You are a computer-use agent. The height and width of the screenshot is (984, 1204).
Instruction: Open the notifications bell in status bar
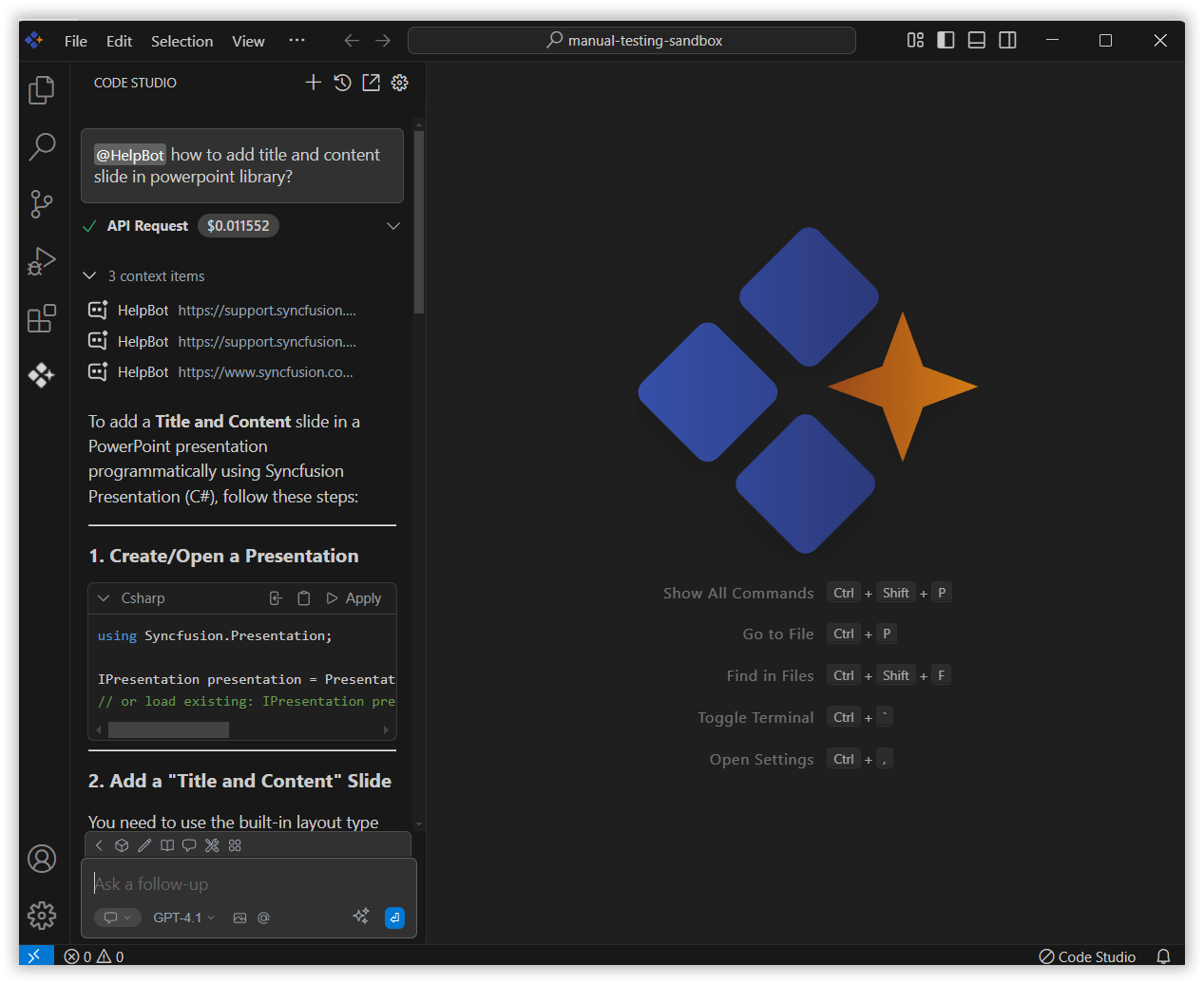1163,956
